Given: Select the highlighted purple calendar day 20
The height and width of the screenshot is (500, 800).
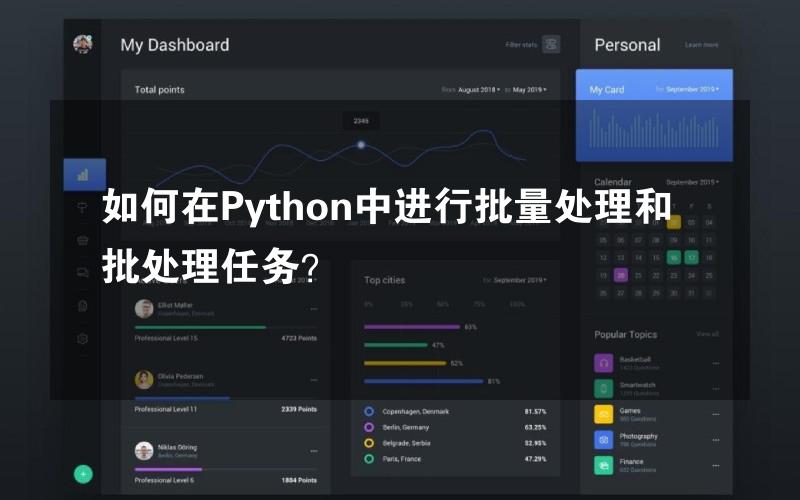Looking at the screenshot, I should [x=621, y=275].
